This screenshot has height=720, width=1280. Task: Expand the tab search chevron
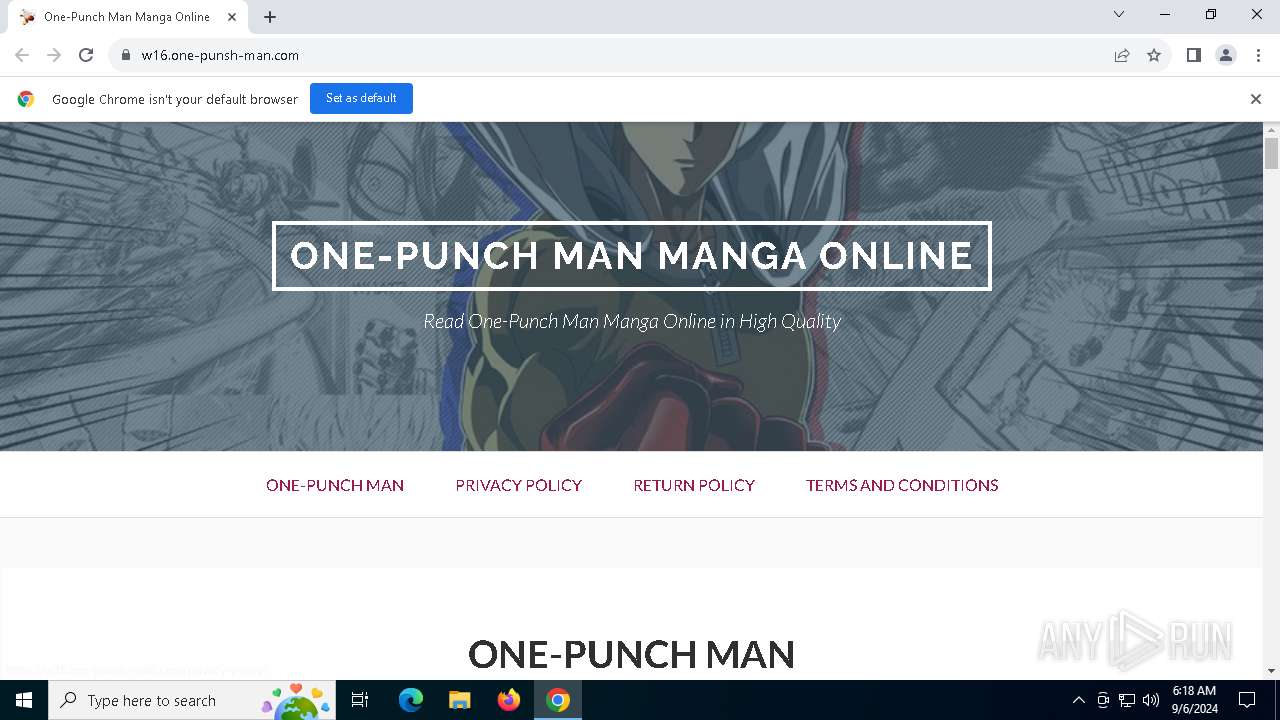(x=1119, y=15)
